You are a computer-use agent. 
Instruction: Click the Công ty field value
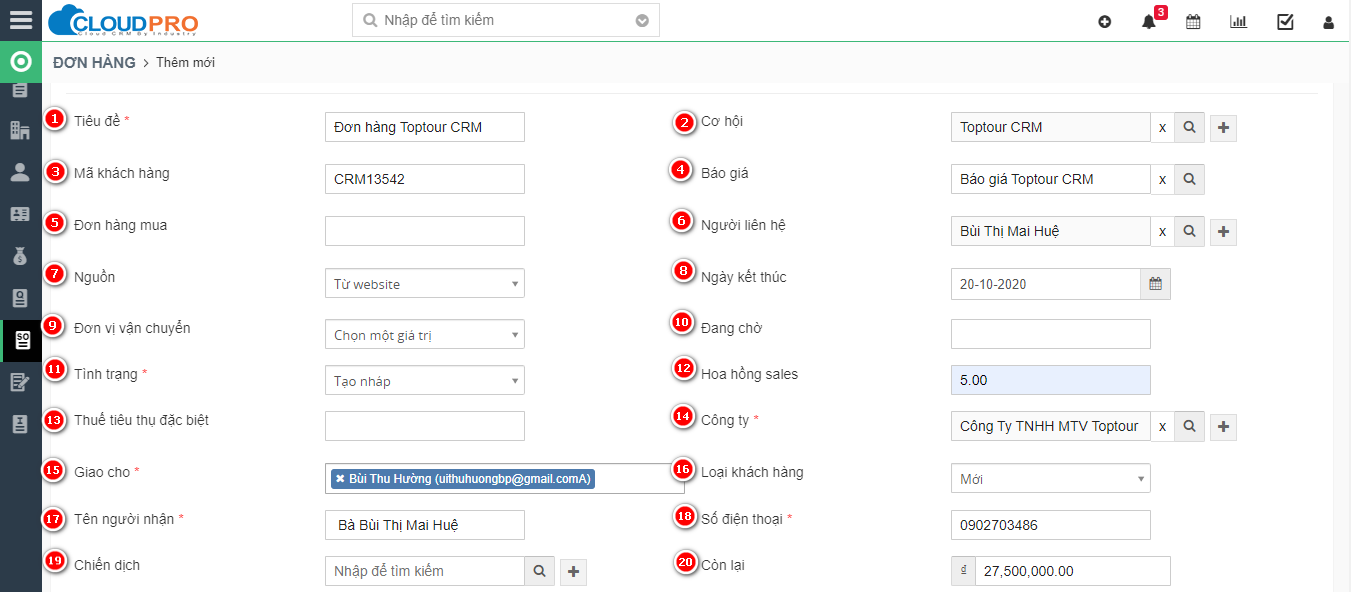tap(1051, 426)
